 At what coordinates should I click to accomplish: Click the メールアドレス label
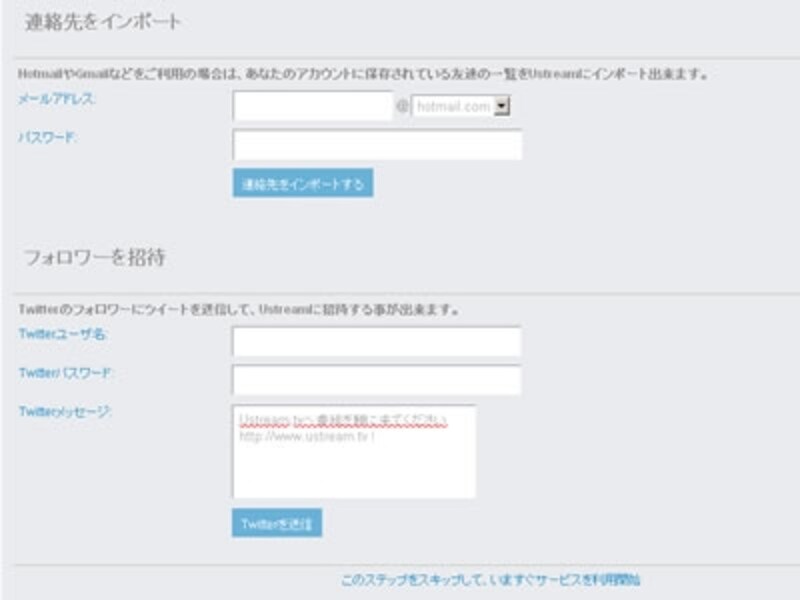tap(57, 99)
